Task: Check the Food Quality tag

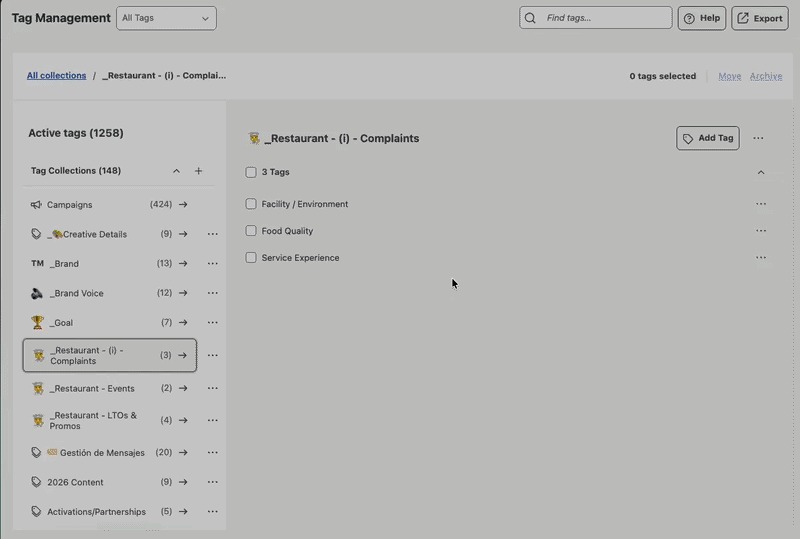Action: (251, 231)
